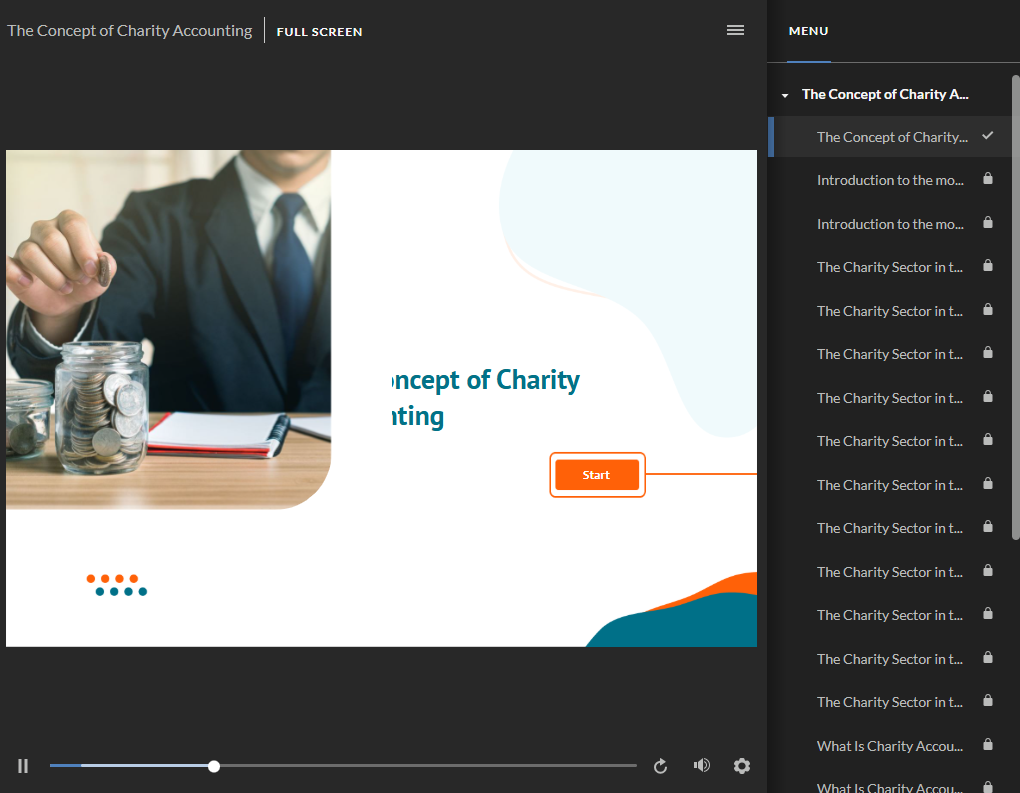Click the lock icon on first Introduction lesson
This screenshot has height=793, width=1020.
(x=987, y=180)
